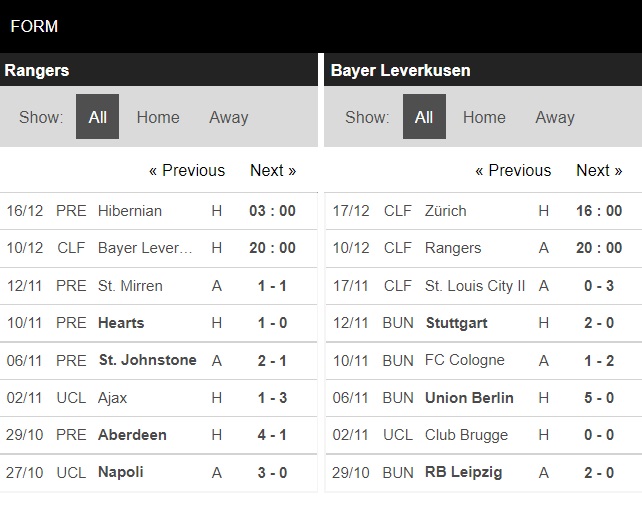View the Union Berlin 5 - 0 match
This screenshot has height=514, width=642.
pos(484,398)
